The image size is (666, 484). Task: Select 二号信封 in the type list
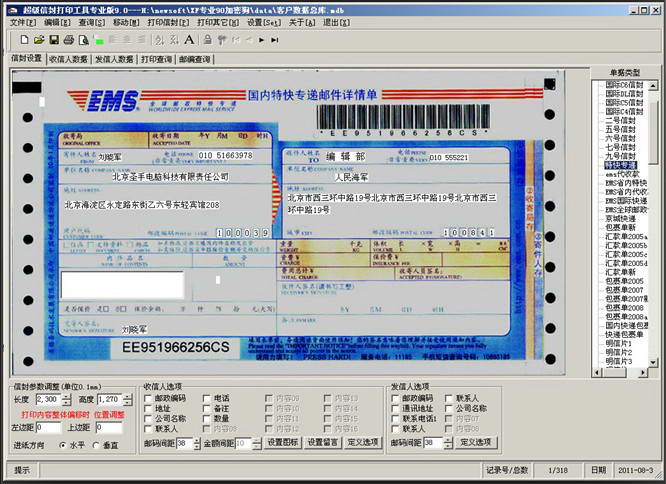point(620,121)
